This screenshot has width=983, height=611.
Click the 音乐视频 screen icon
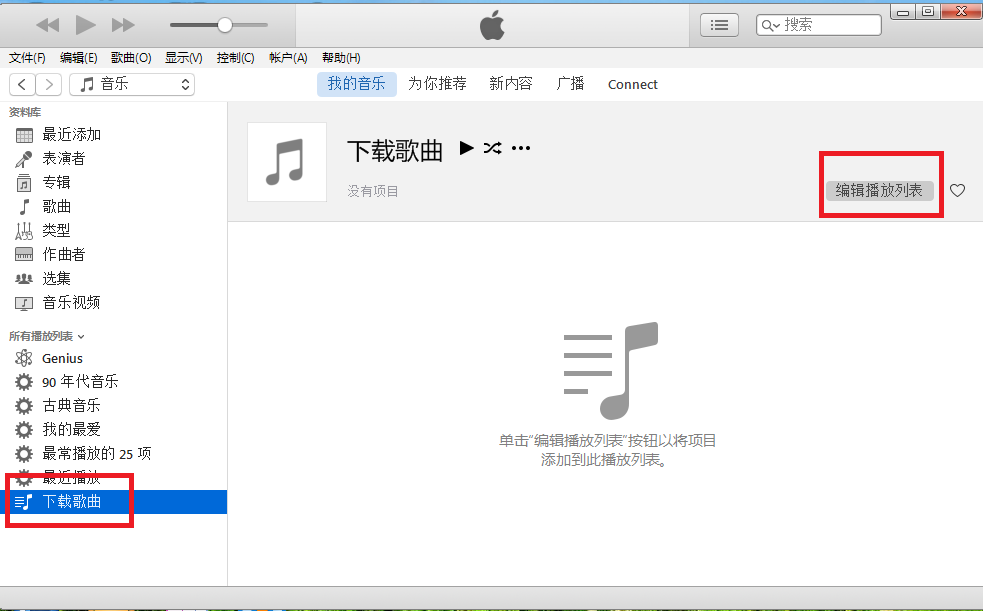(x=24, y=304)
